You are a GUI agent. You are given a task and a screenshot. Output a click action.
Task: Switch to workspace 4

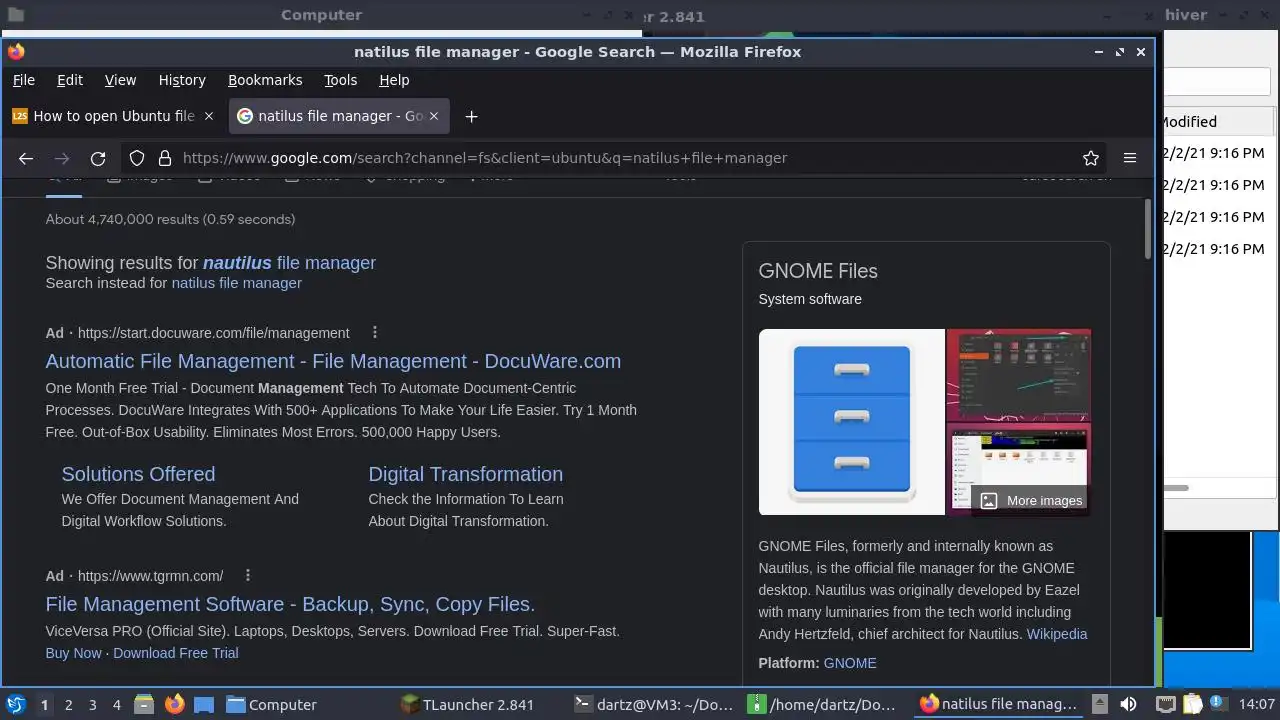[x=116, y=705]
